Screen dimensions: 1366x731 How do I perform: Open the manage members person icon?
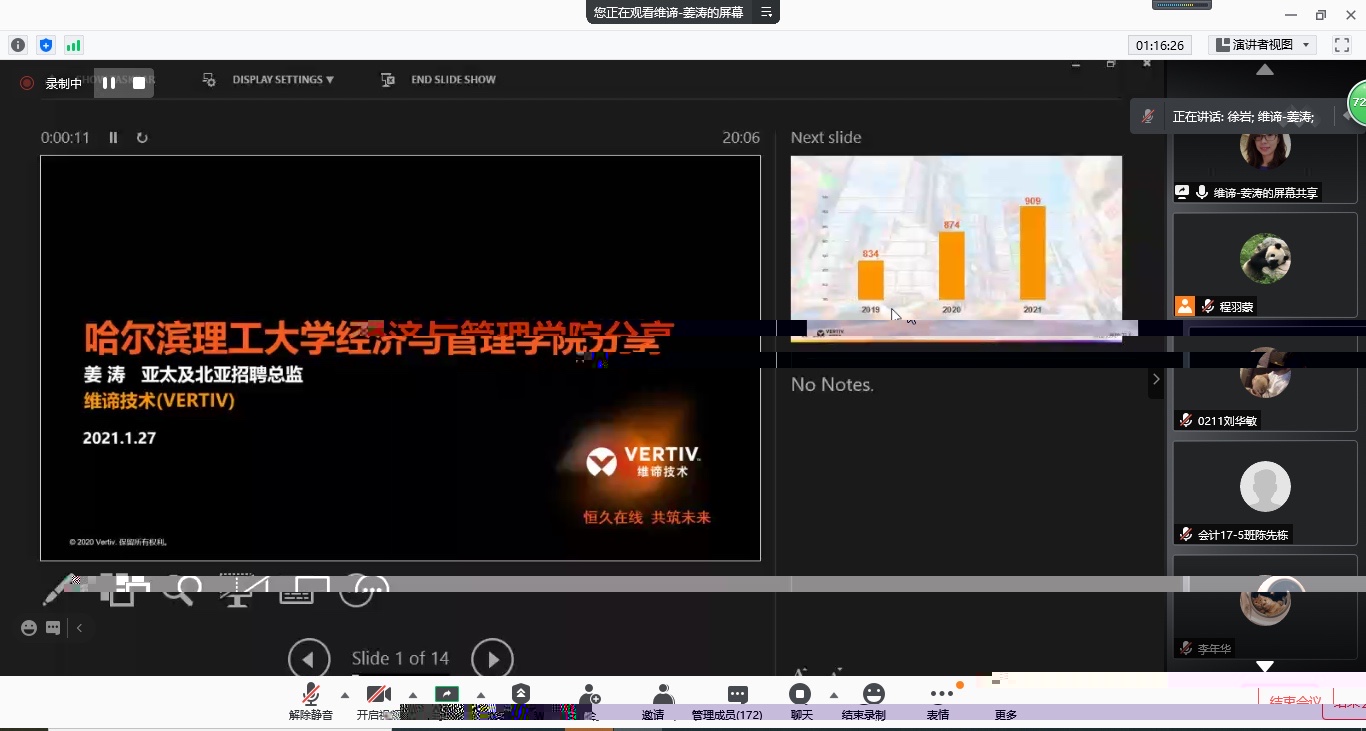(662, 695)
